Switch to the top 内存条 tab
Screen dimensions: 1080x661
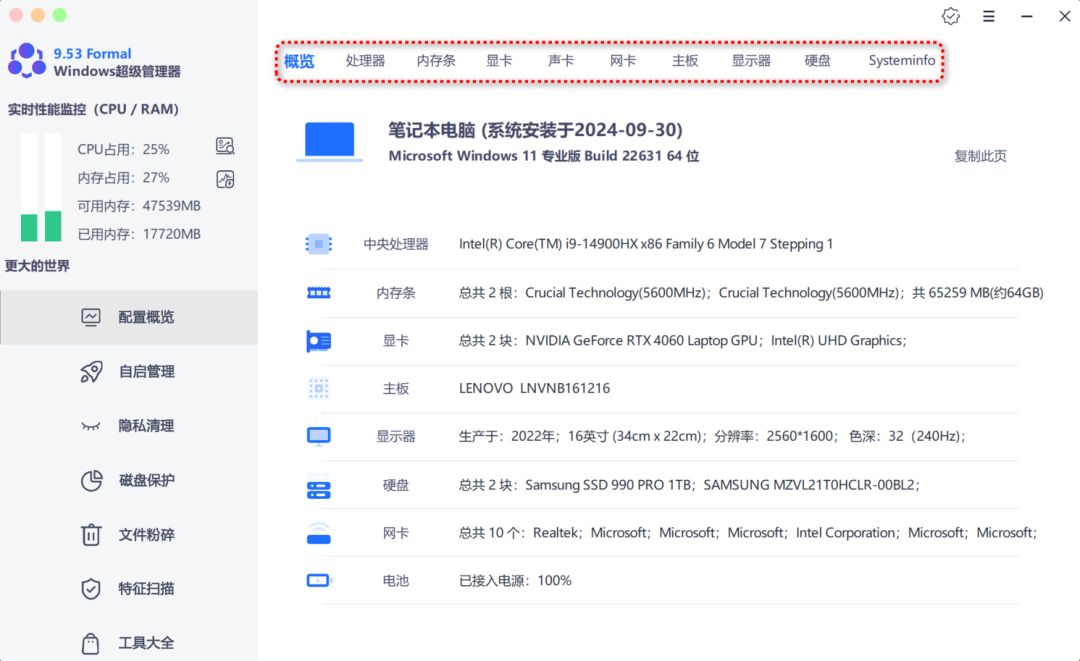(x=436, y=61)
